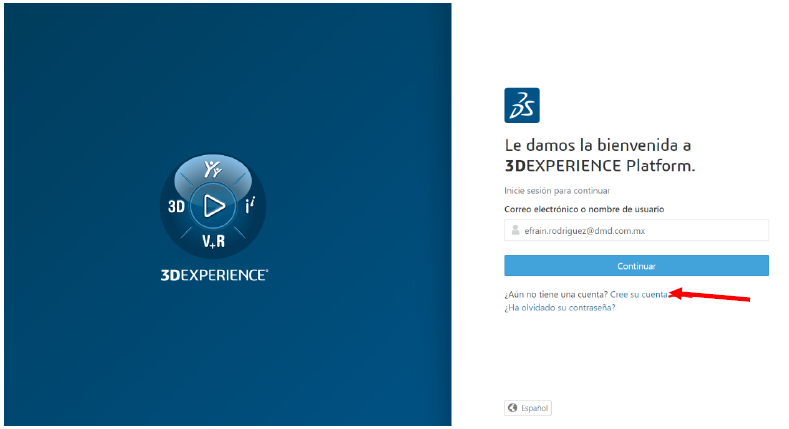
Task: Click the 3DEXPERIENCE wordmark below the compass
Action: click(x=214, y=275)
